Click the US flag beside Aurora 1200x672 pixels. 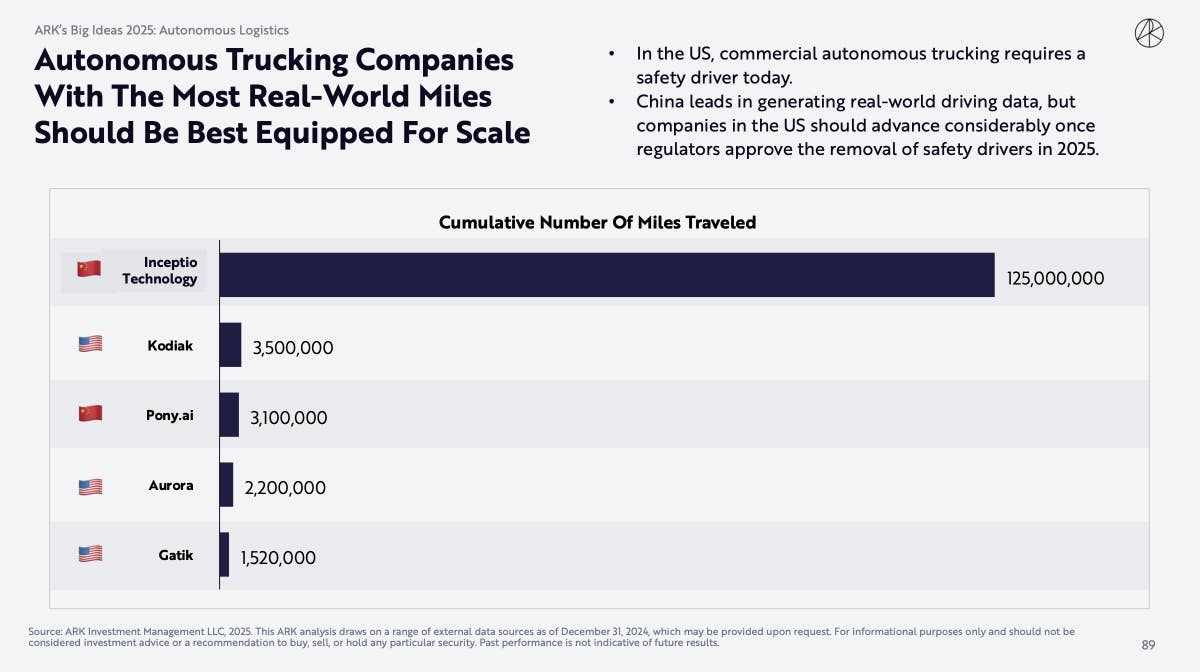coord(90,487)
